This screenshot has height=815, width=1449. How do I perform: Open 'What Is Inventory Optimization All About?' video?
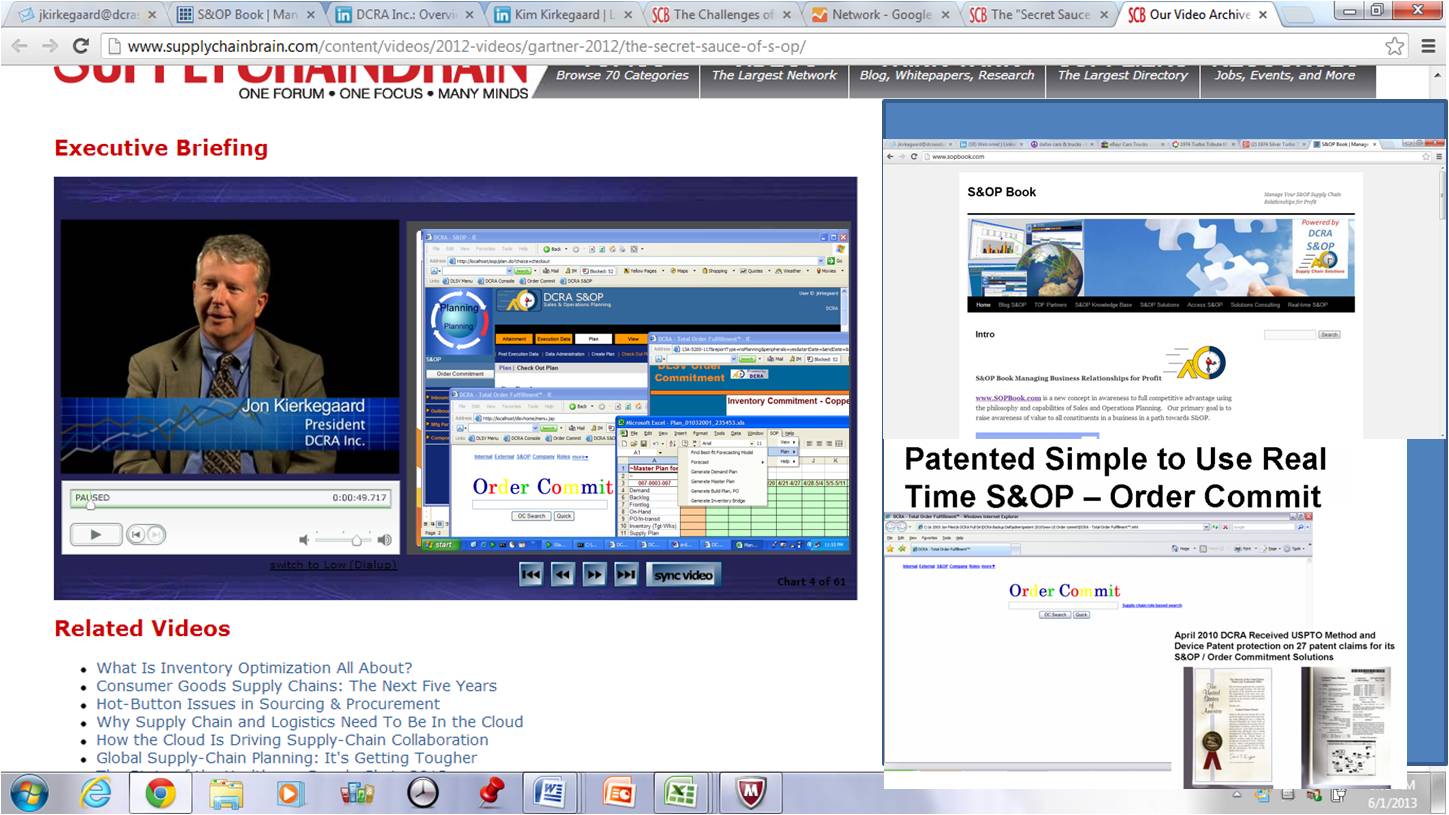(254, 668)
